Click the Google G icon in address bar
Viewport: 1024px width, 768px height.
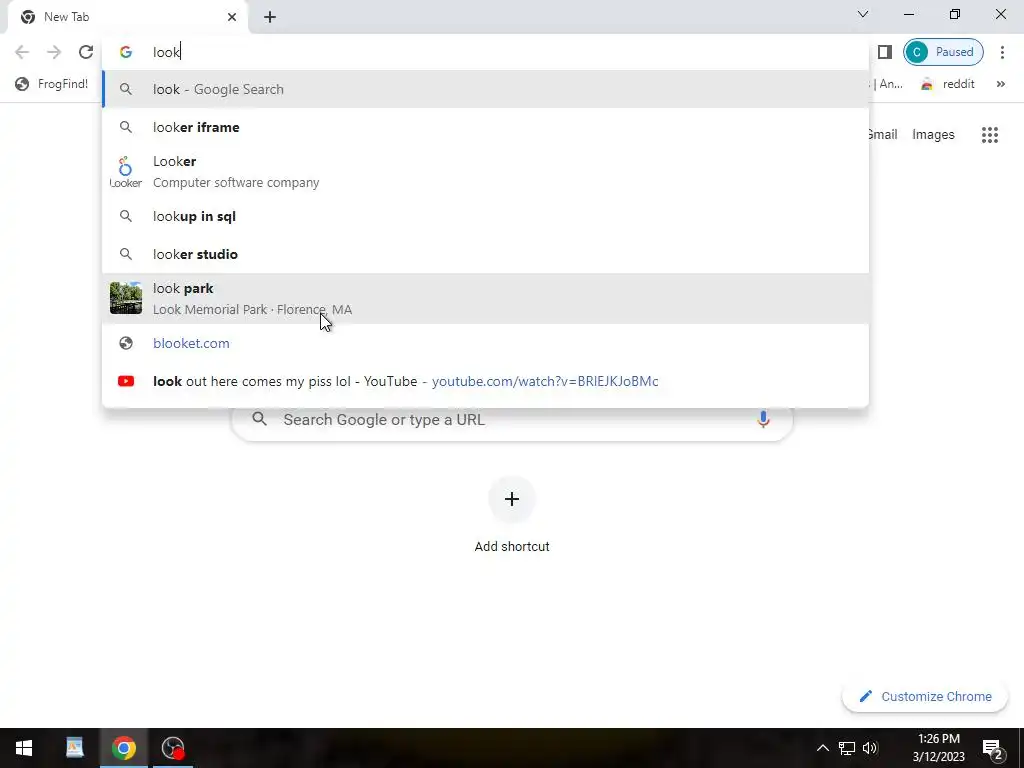pos(126,52)
